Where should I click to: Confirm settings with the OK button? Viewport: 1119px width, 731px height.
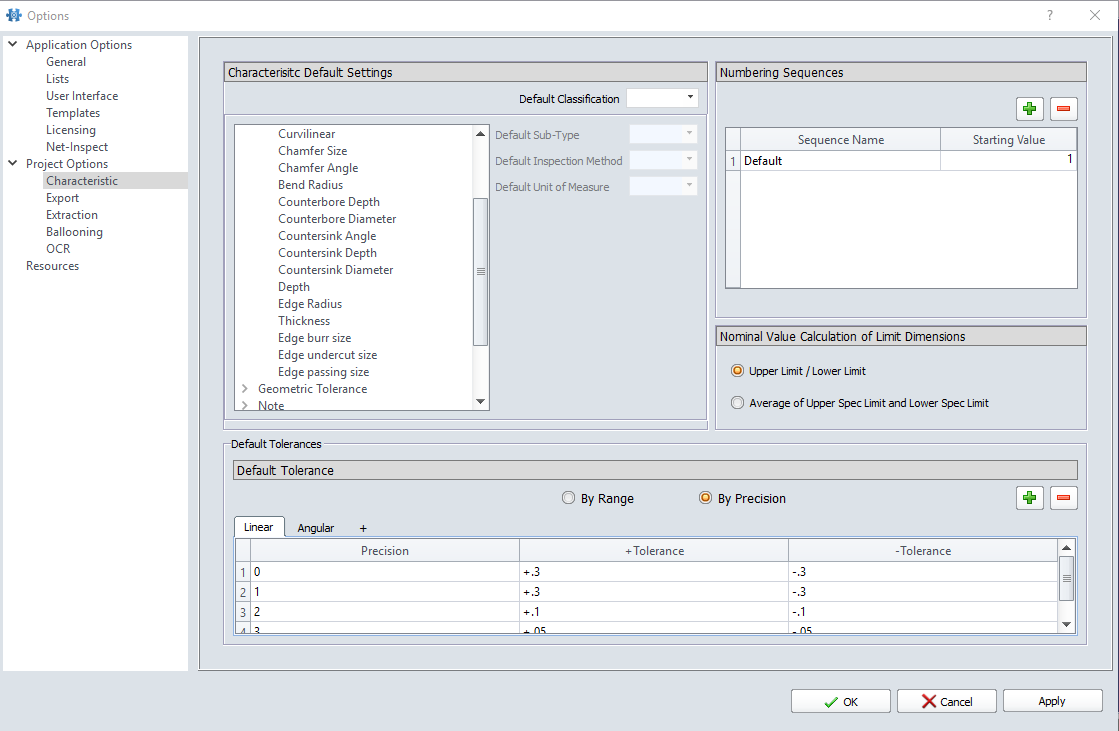[840, 700]
